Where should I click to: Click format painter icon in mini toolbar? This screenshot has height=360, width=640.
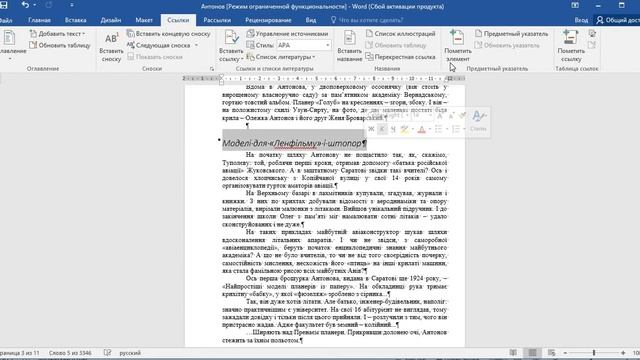pyautogui.click(x=462, y=116)
